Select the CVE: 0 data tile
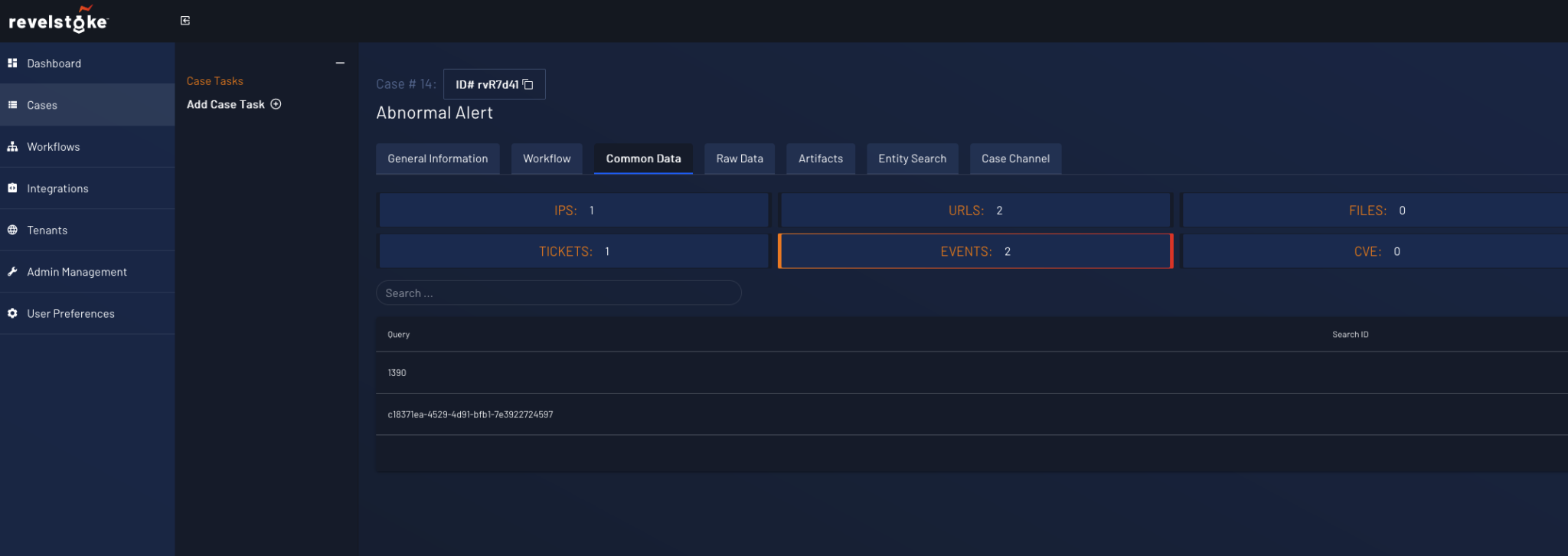This screenshot has height=556, width=1568. pyautogui.click(x=1375, y=252)
